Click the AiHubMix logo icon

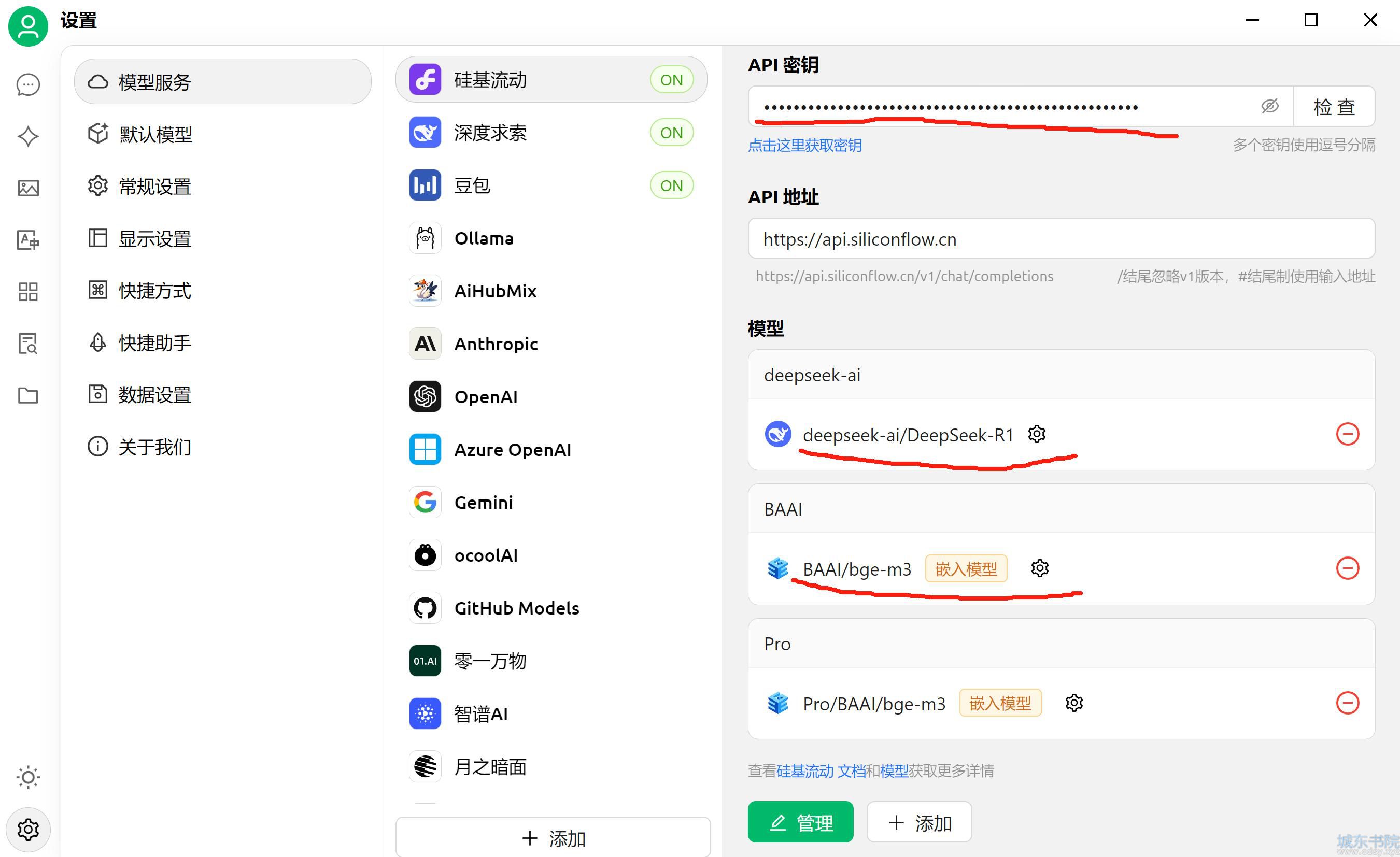(x=425, y=291)
